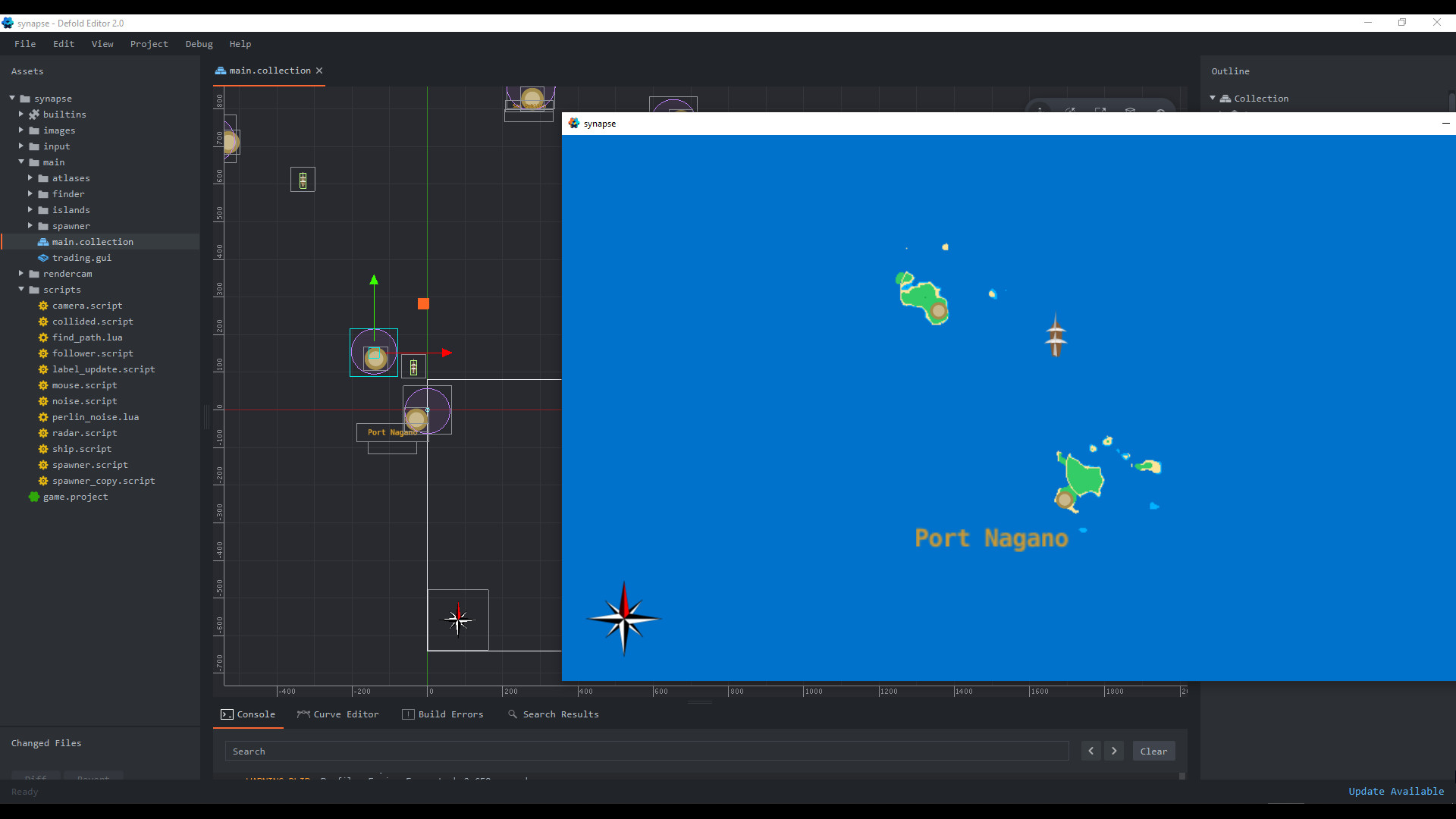1456x819 pixels.
Task: Close the main.collection editor tab
Action: coord(319,71)
